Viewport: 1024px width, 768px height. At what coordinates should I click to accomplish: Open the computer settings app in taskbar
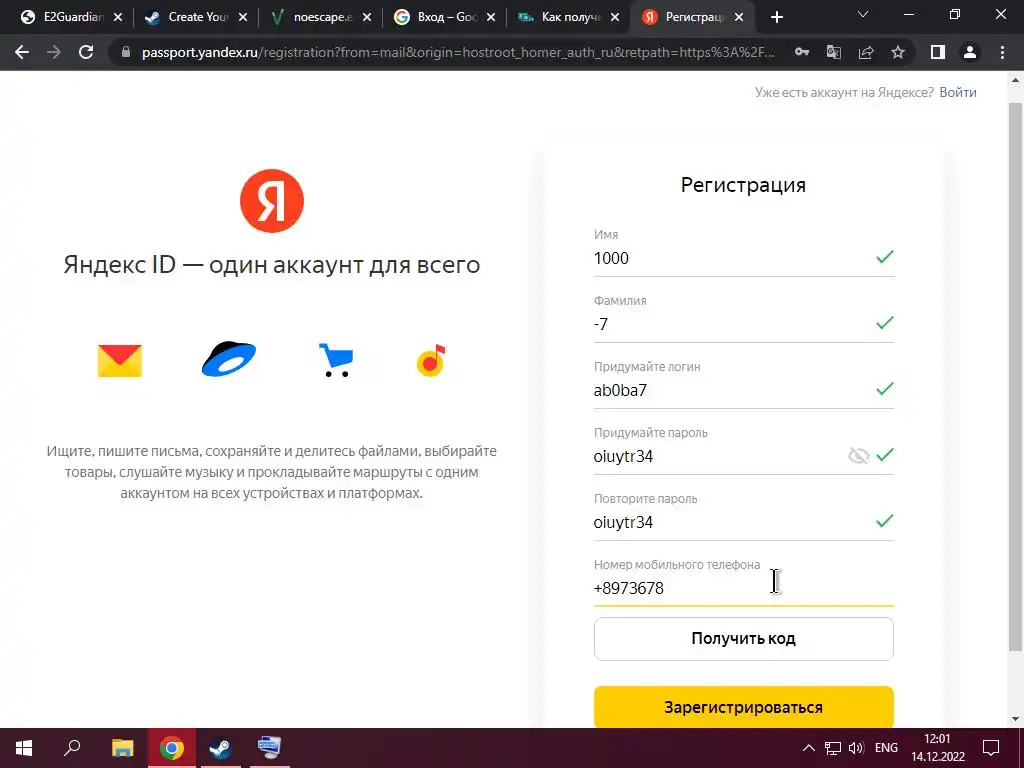[269, 748]
